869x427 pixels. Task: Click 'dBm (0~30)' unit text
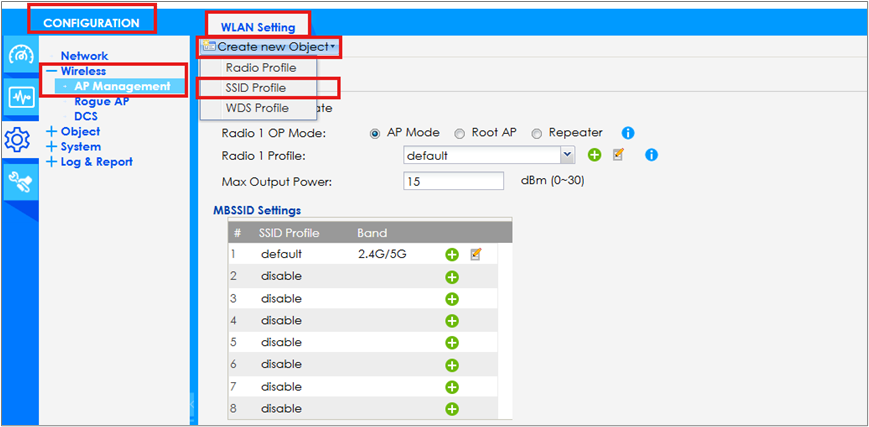pyautogui.click(x=552, y=181)
